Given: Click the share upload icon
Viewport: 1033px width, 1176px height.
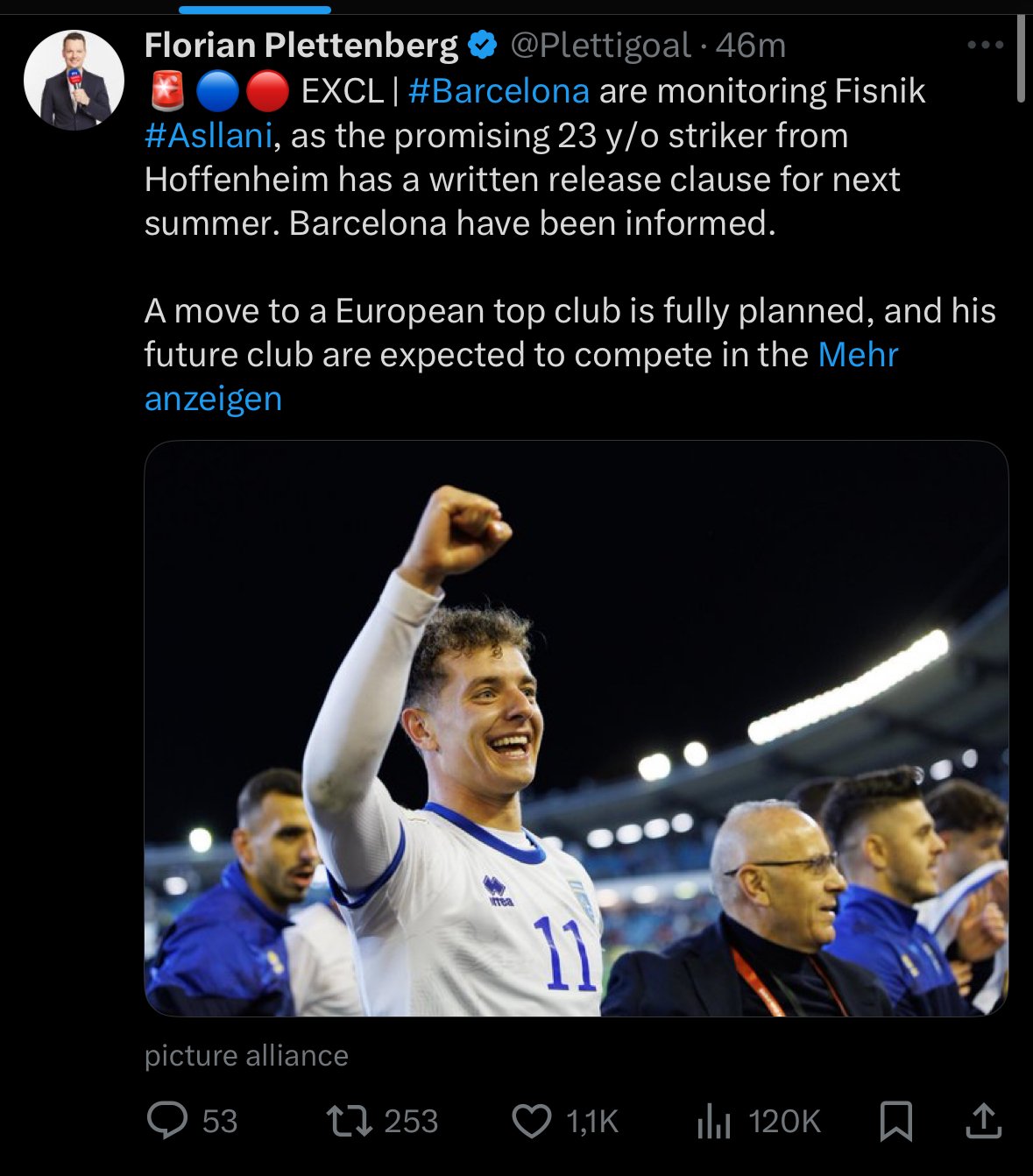Looking at the screenshot, I should [983, 1121].
